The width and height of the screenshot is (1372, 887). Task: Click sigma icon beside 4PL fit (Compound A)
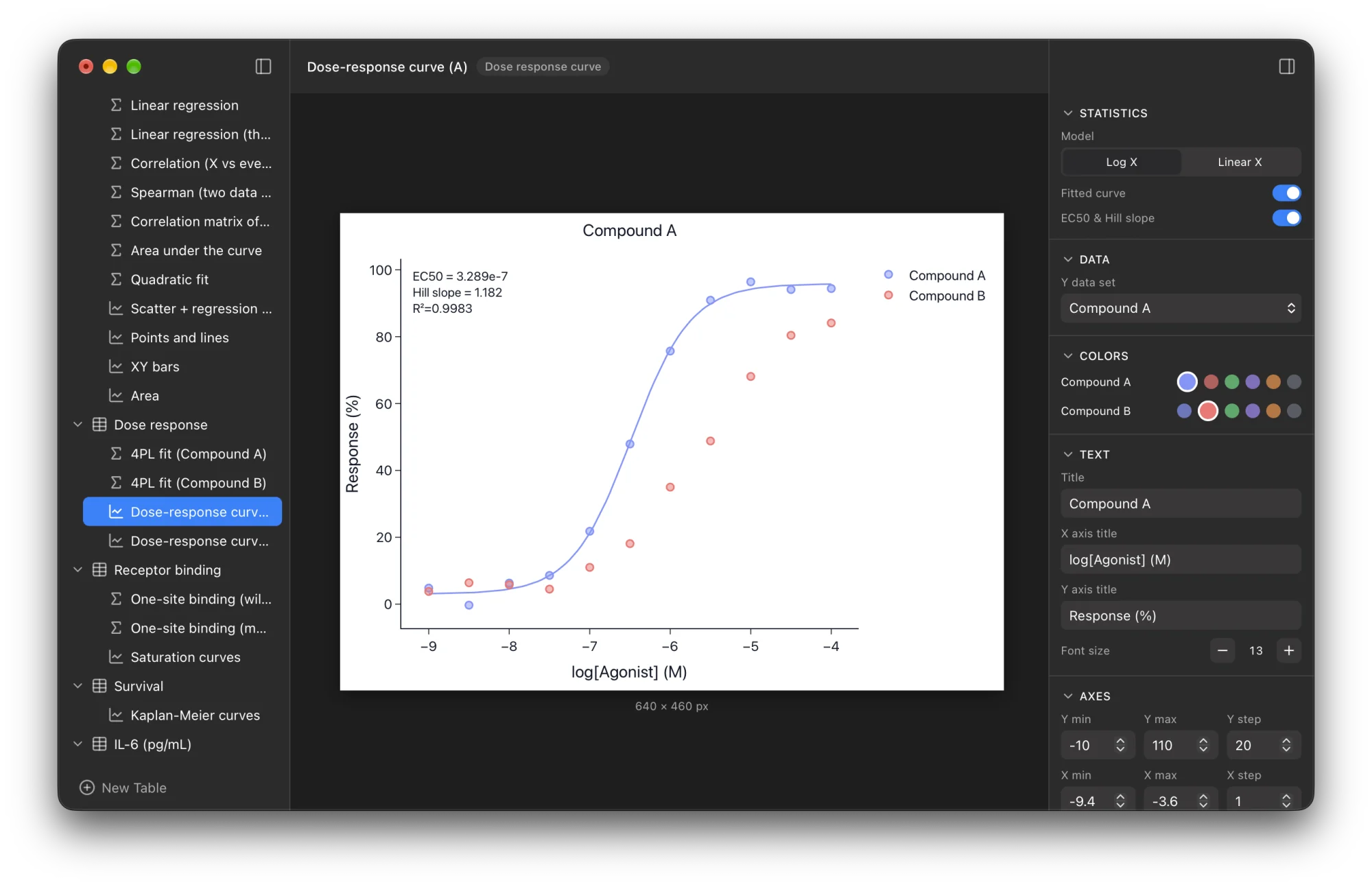pos(116,453)
